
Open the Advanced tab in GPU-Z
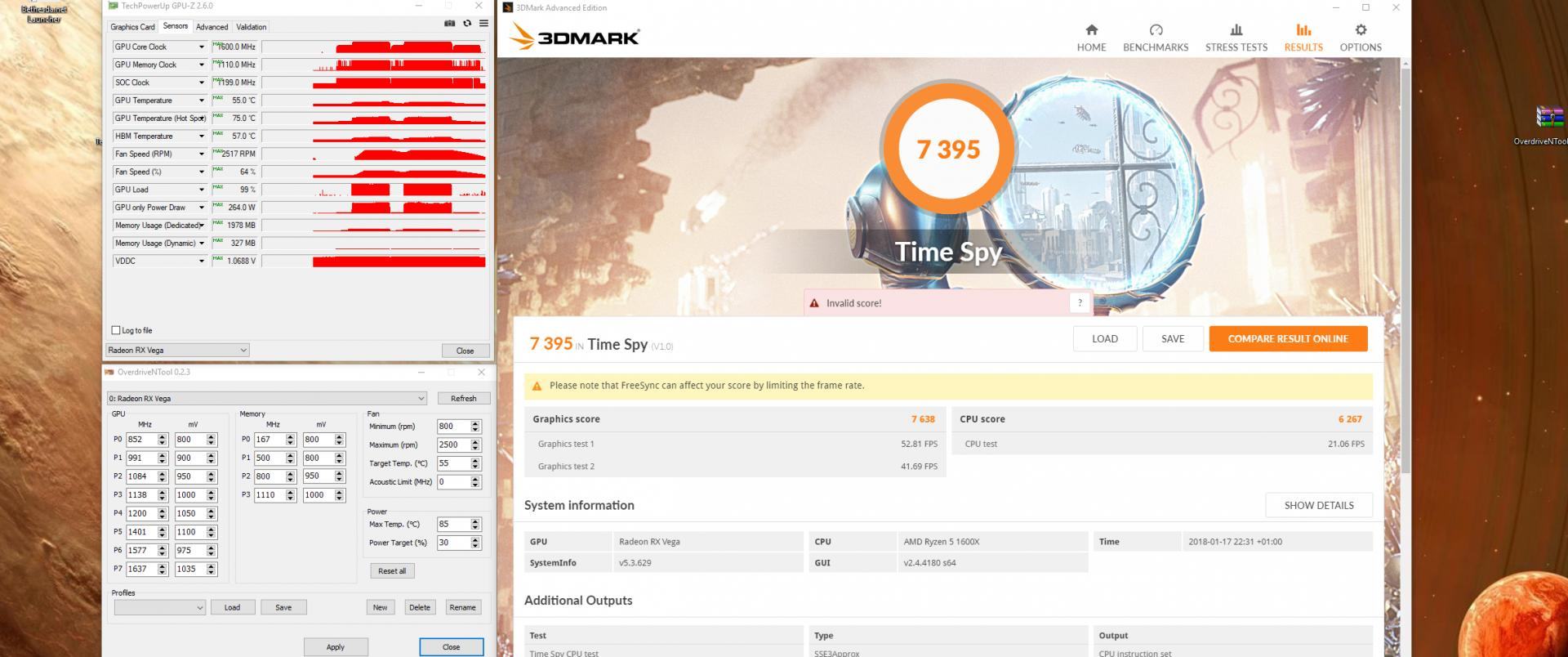tap(212, 27)
